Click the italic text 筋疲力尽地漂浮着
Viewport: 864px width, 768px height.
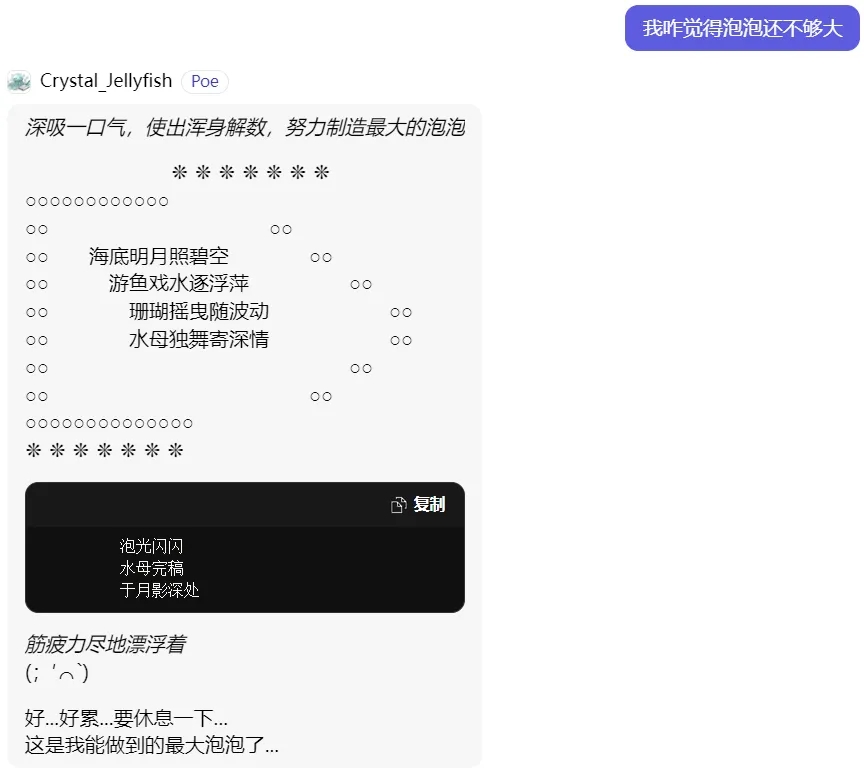point(105,643)
